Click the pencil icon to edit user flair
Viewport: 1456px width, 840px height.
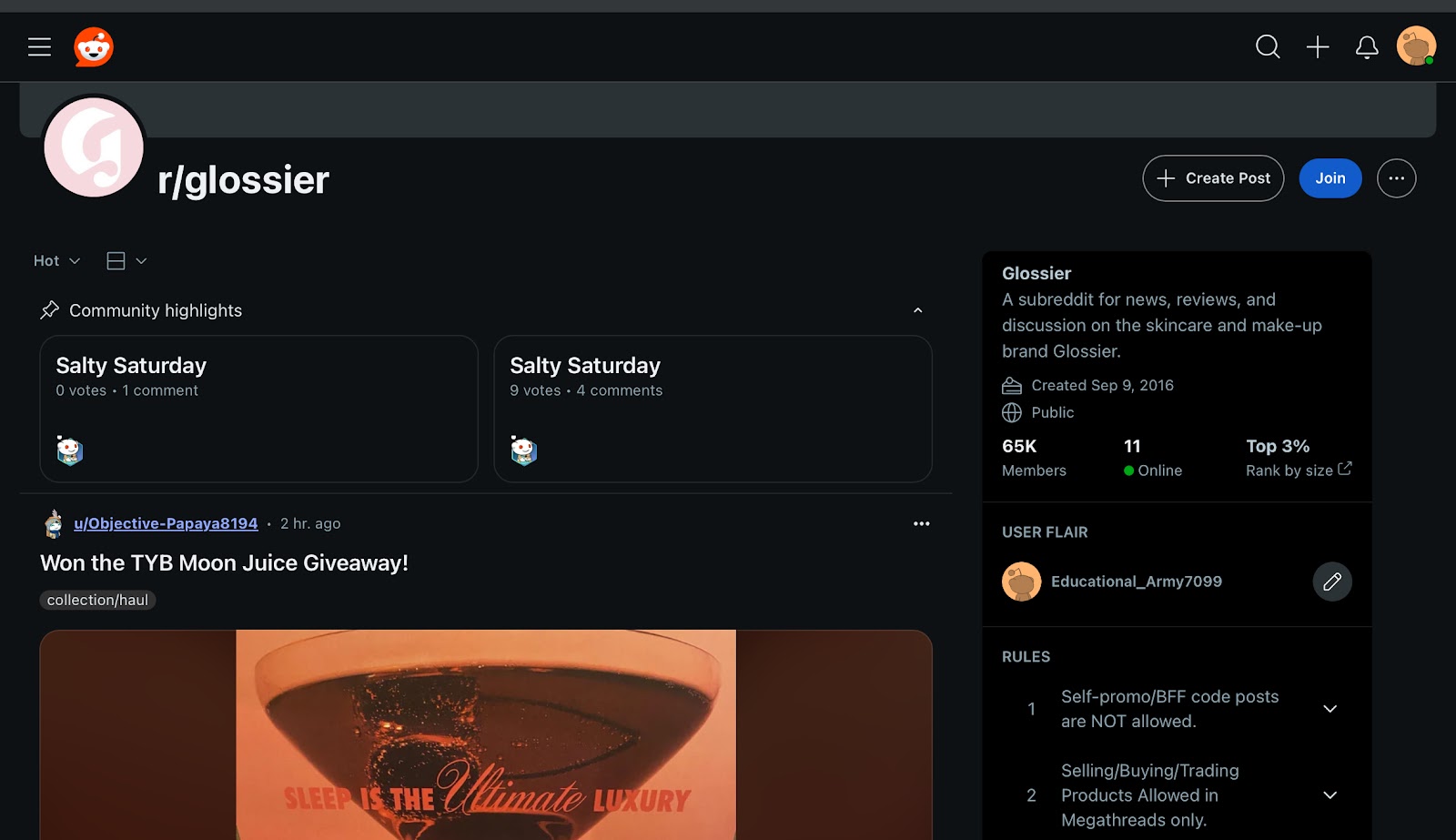tap(1332, 582)
